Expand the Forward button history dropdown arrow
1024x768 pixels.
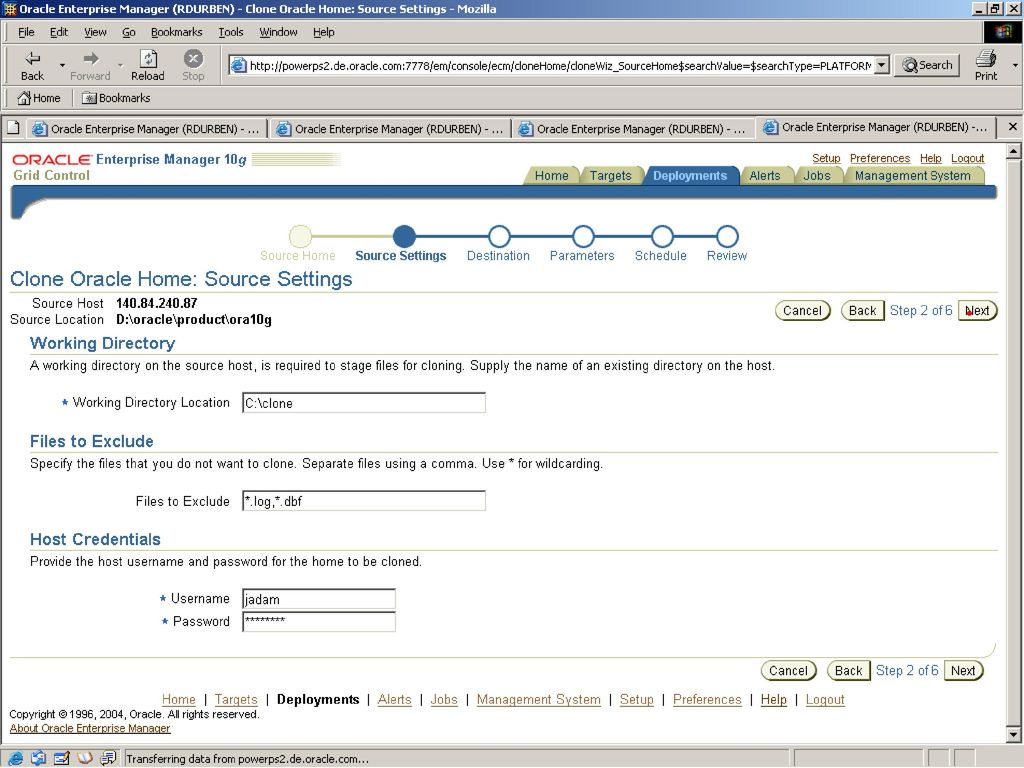(120, 65)
